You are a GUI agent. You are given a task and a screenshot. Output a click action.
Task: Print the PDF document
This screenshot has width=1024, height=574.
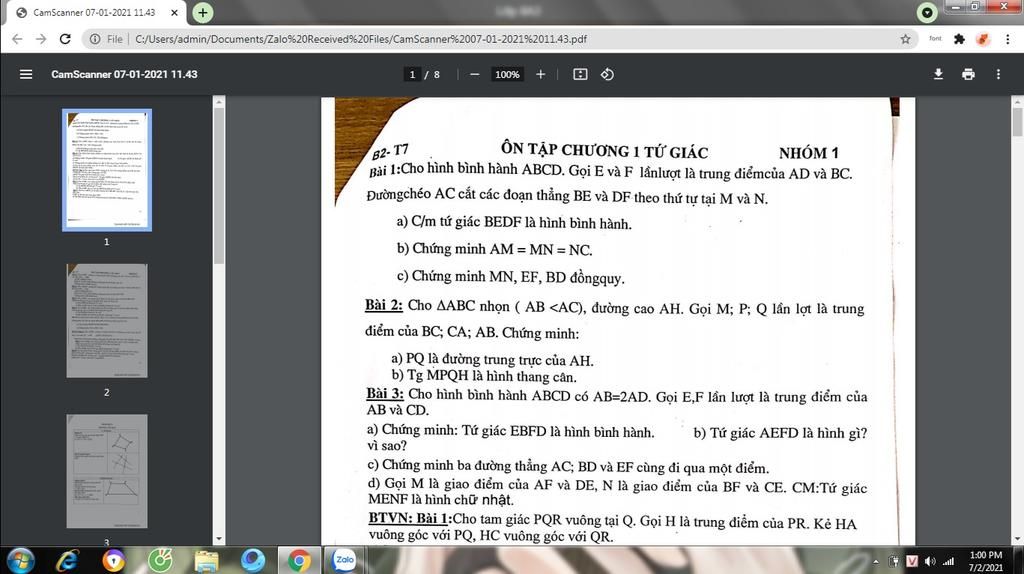point(968,74)
